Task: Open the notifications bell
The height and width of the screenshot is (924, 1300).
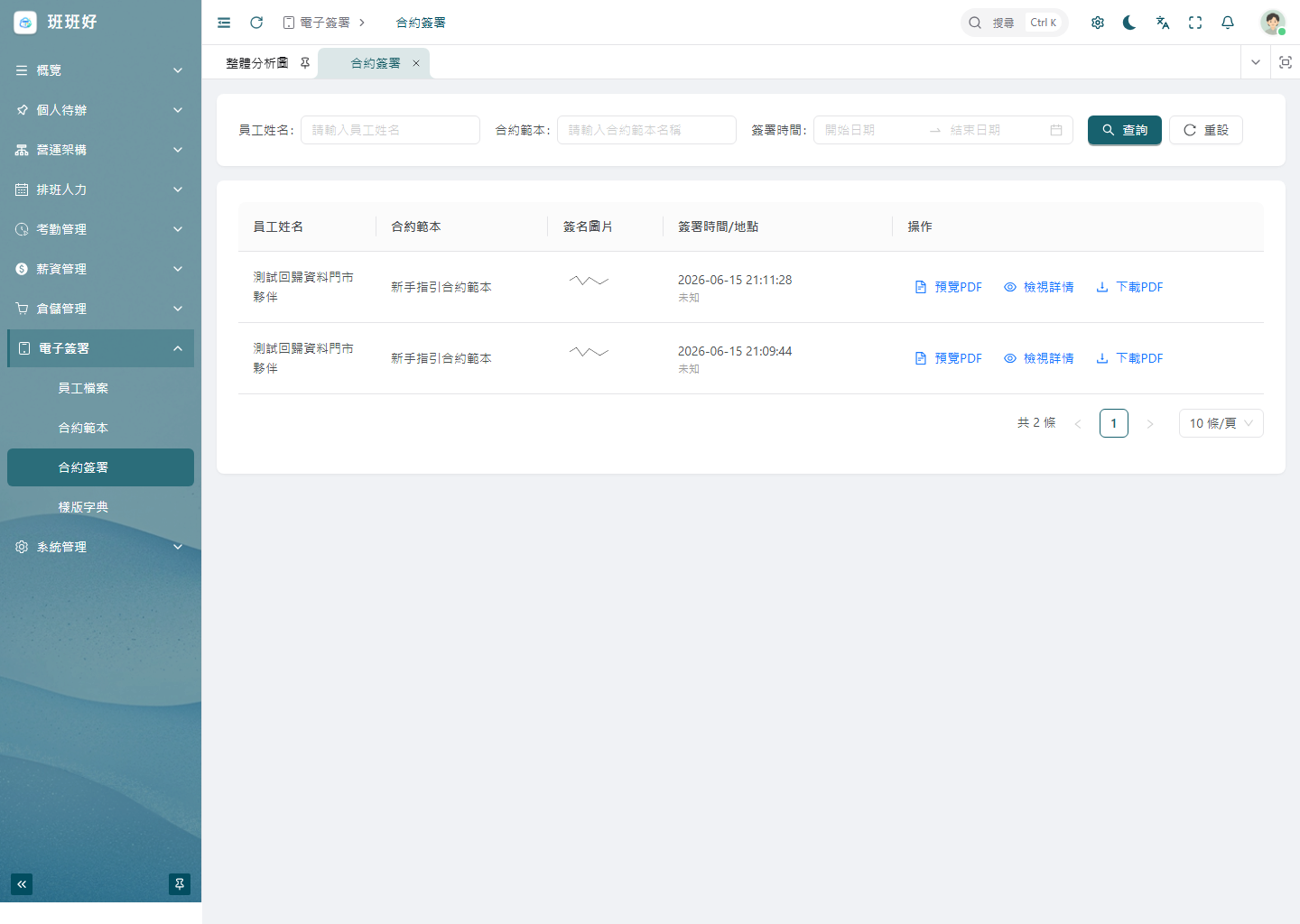Action: point(1228,23)
